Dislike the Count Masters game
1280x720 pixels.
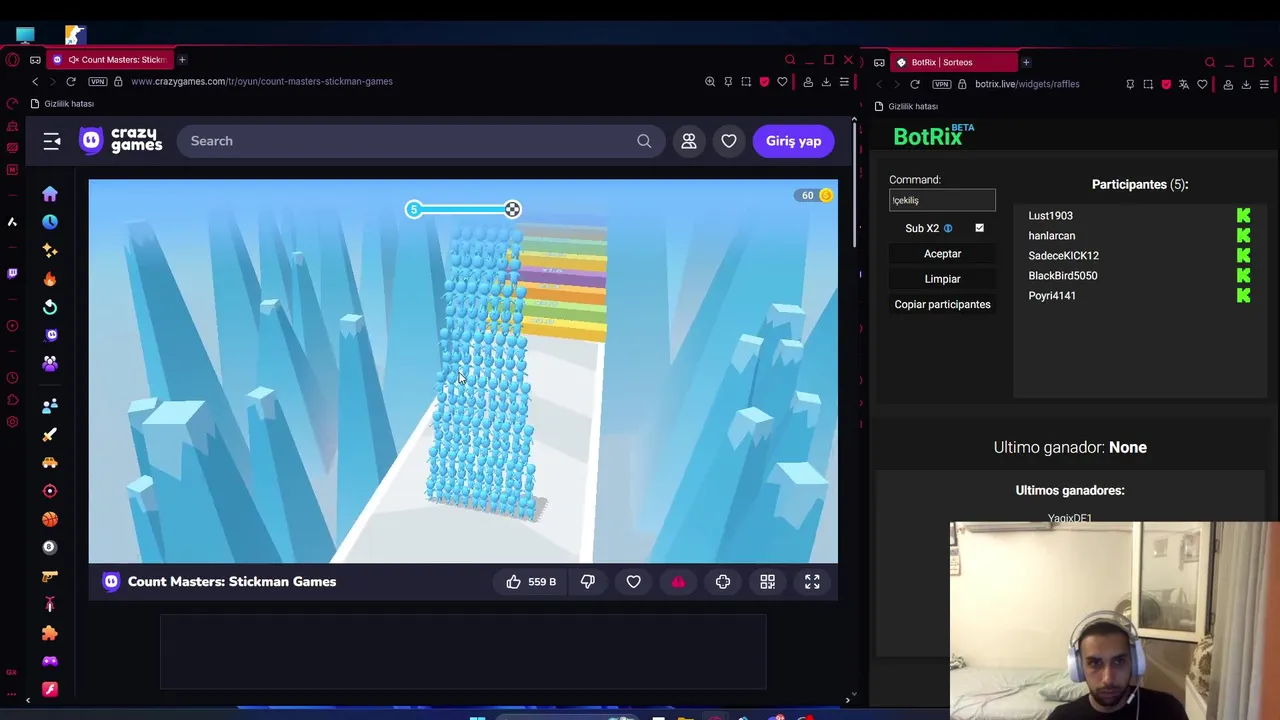[x=588, y=581]
